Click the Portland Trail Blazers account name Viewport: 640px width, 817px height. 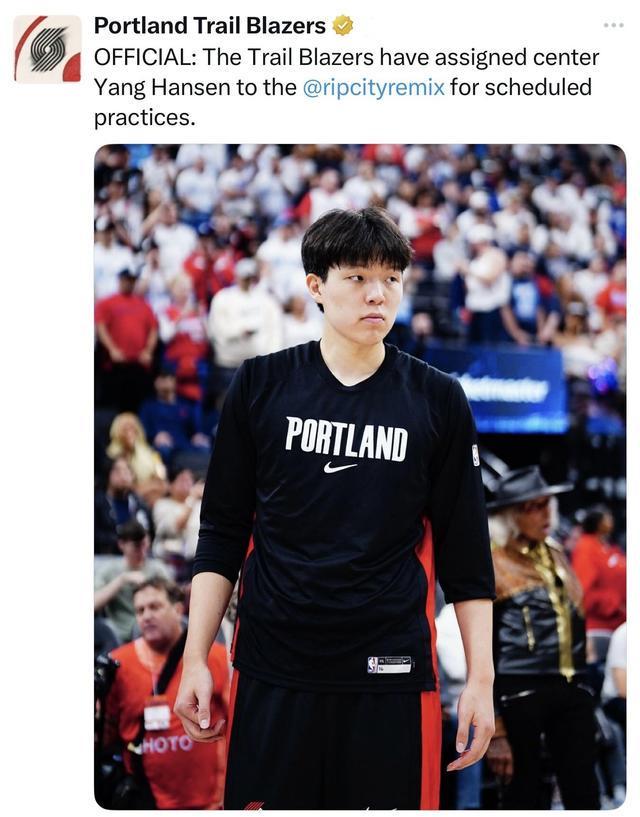(x=210, y=26)
